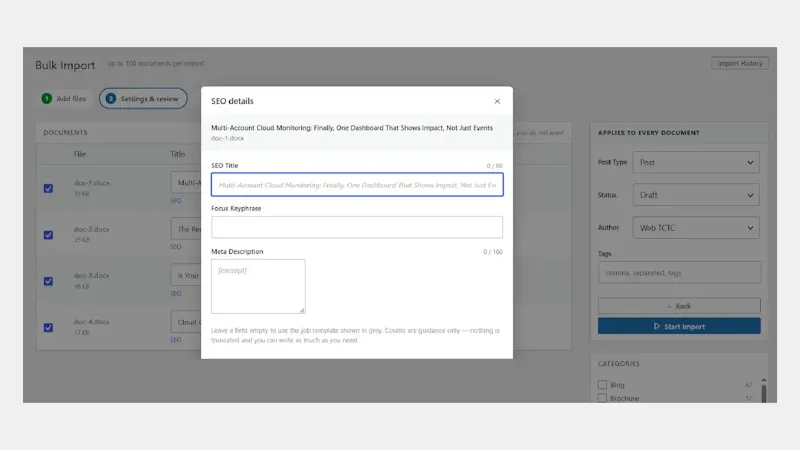Focus the SEO Title input field
800x450 pixels.
pyautogui.click(x=357, y=185)
